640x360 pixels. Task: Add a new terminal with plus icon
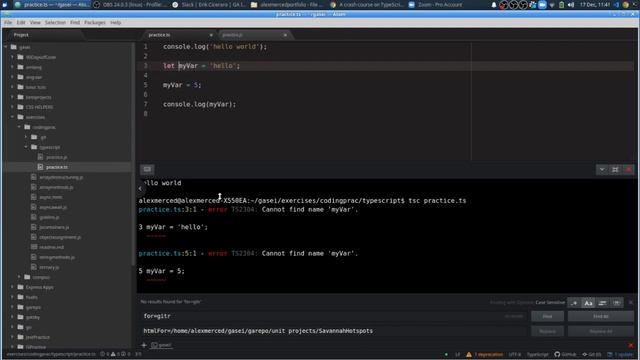144,345
